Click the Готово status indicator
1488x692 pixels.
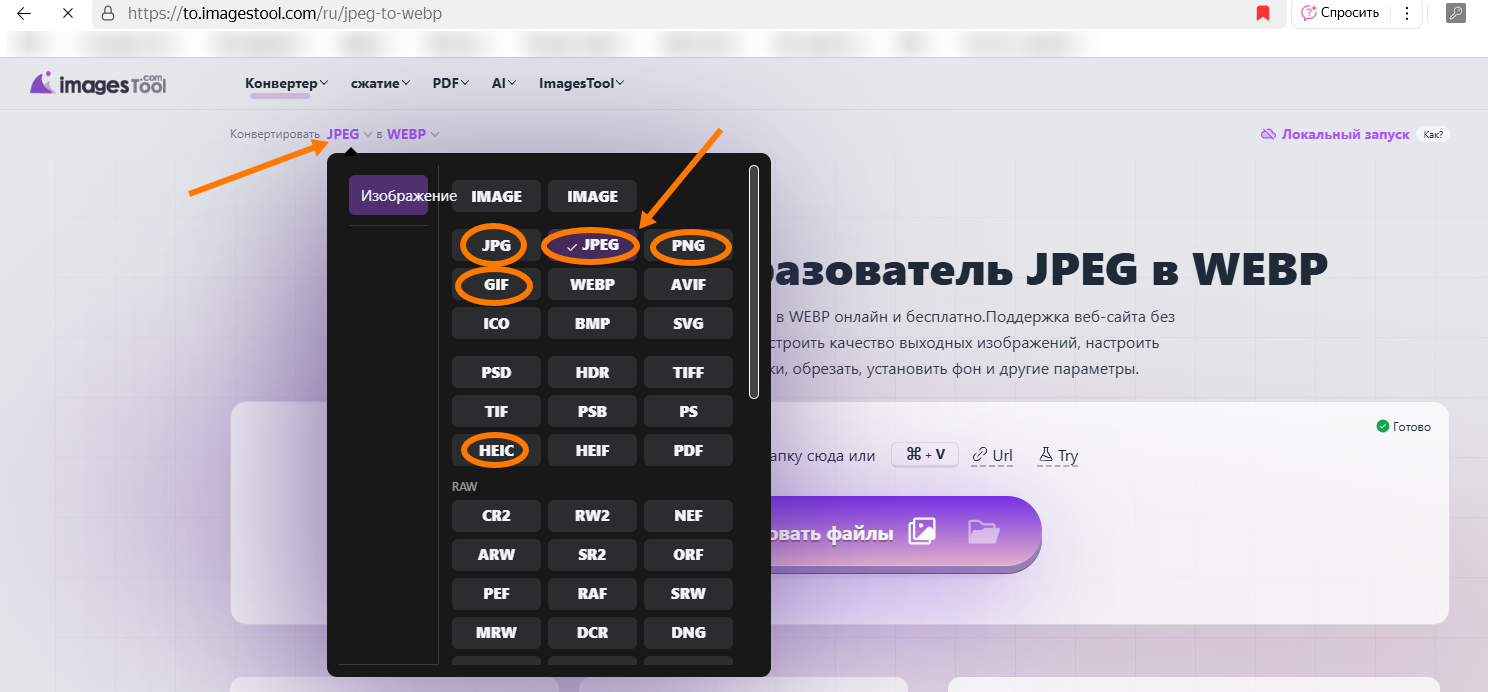coord(1404,427)
